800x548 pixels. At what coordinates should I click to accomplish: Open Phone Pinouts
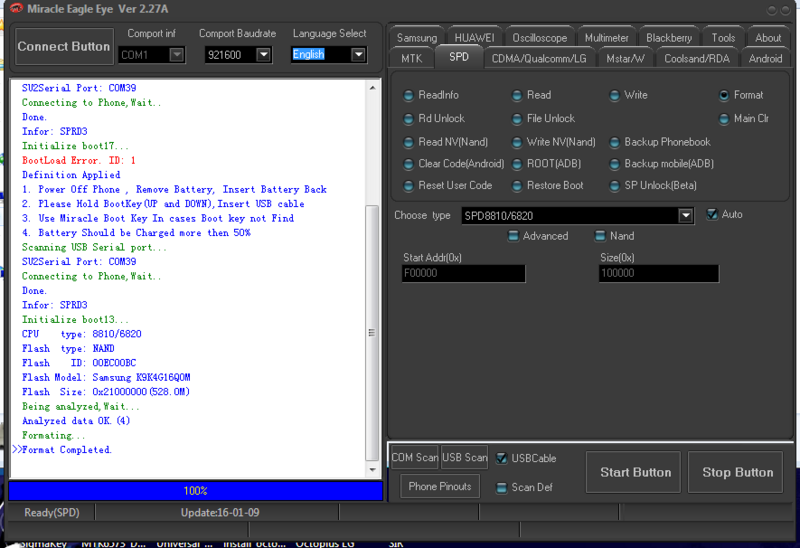(x=440, y=486)
